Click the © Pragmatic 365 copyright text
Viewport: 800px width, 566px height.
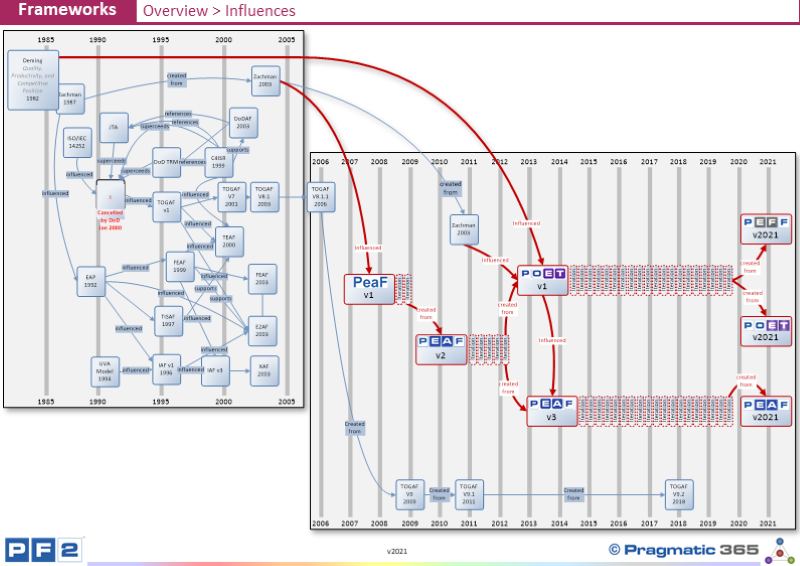point(683,550)
